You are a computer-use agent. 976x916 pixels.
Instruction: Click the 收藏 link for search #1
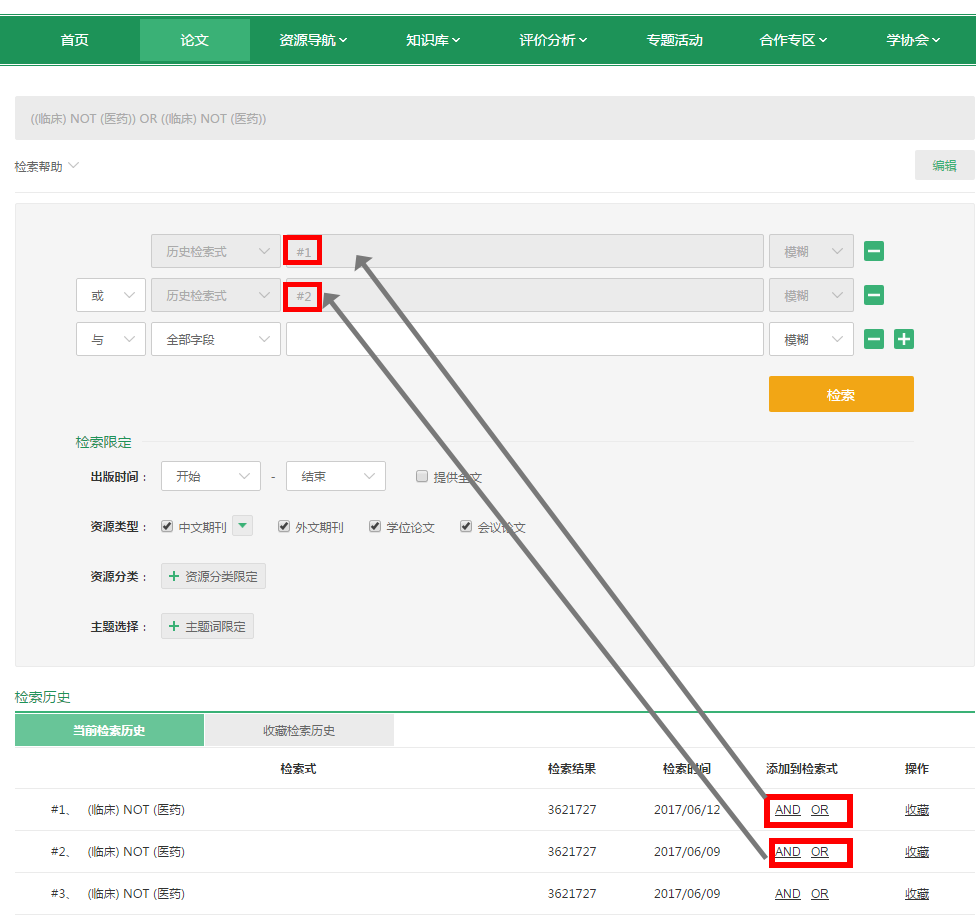916,810
